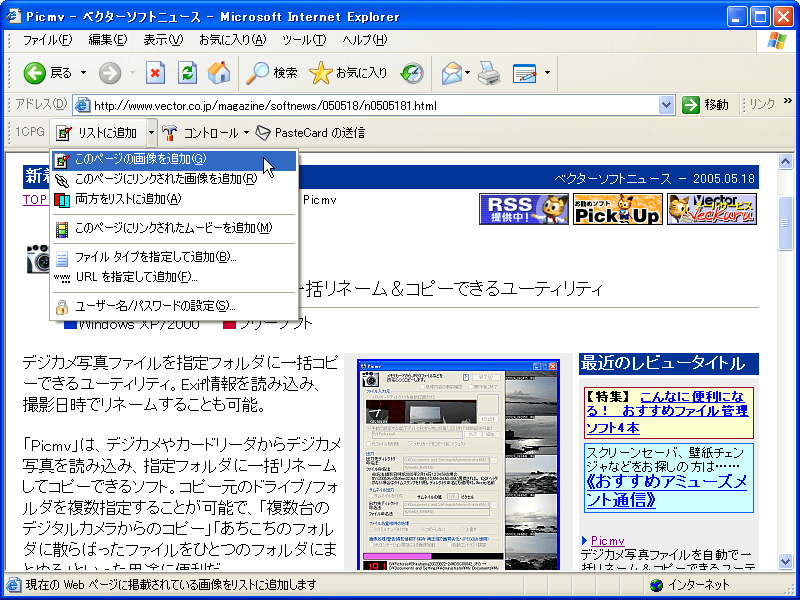Open the ツール(T) menu
This screenshot has width=800, height=600.
pos(304,40)
